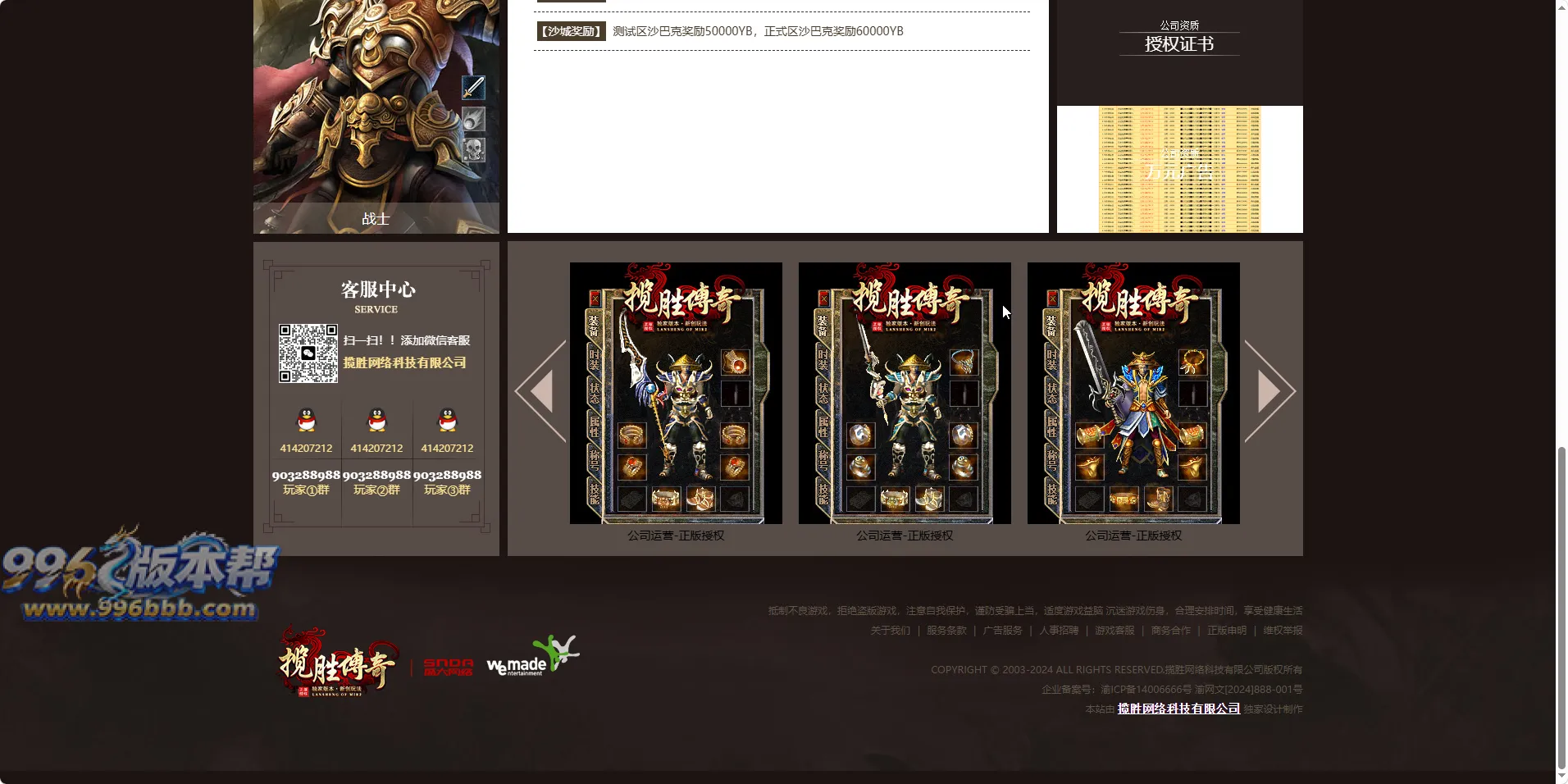
Task: Click the yellow 揽胜网络科技有限公司 text under QR prompt
Action: (404, 362)
